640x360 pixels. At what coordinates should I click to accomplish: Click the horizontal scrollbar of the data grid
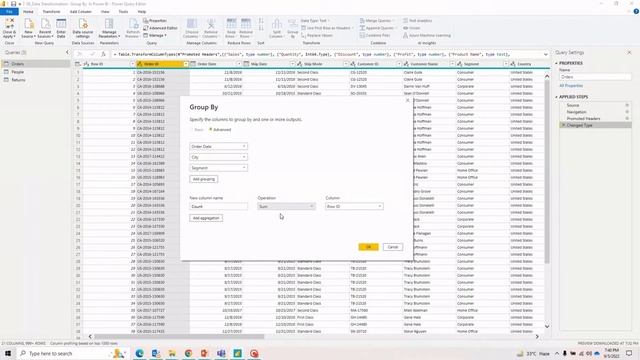point(179,336)
